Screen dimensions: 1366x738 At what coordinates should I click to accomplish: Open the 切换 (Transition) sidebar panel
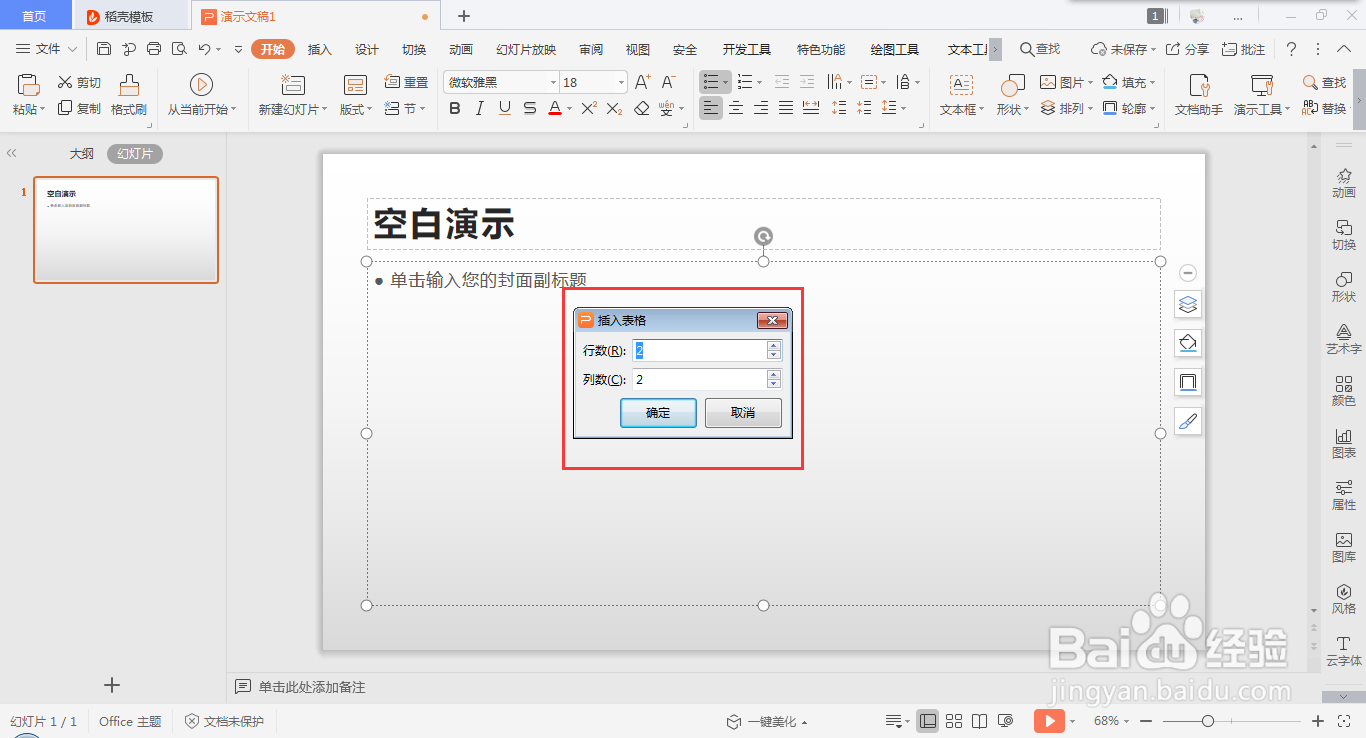pyautogui.click(x=1343, y=236)
